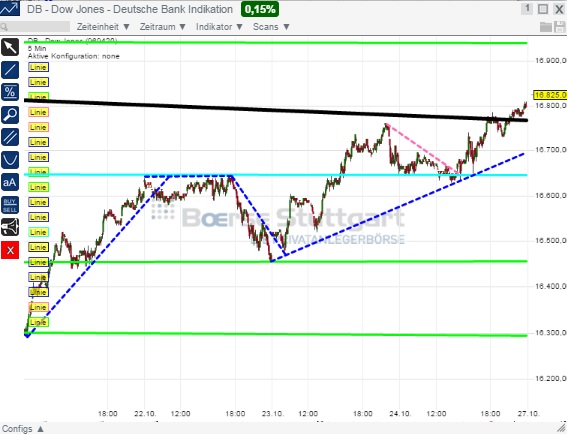Click the red X delete tool
567x434 pixels.
pyautogui.click(x=10, y=250)
